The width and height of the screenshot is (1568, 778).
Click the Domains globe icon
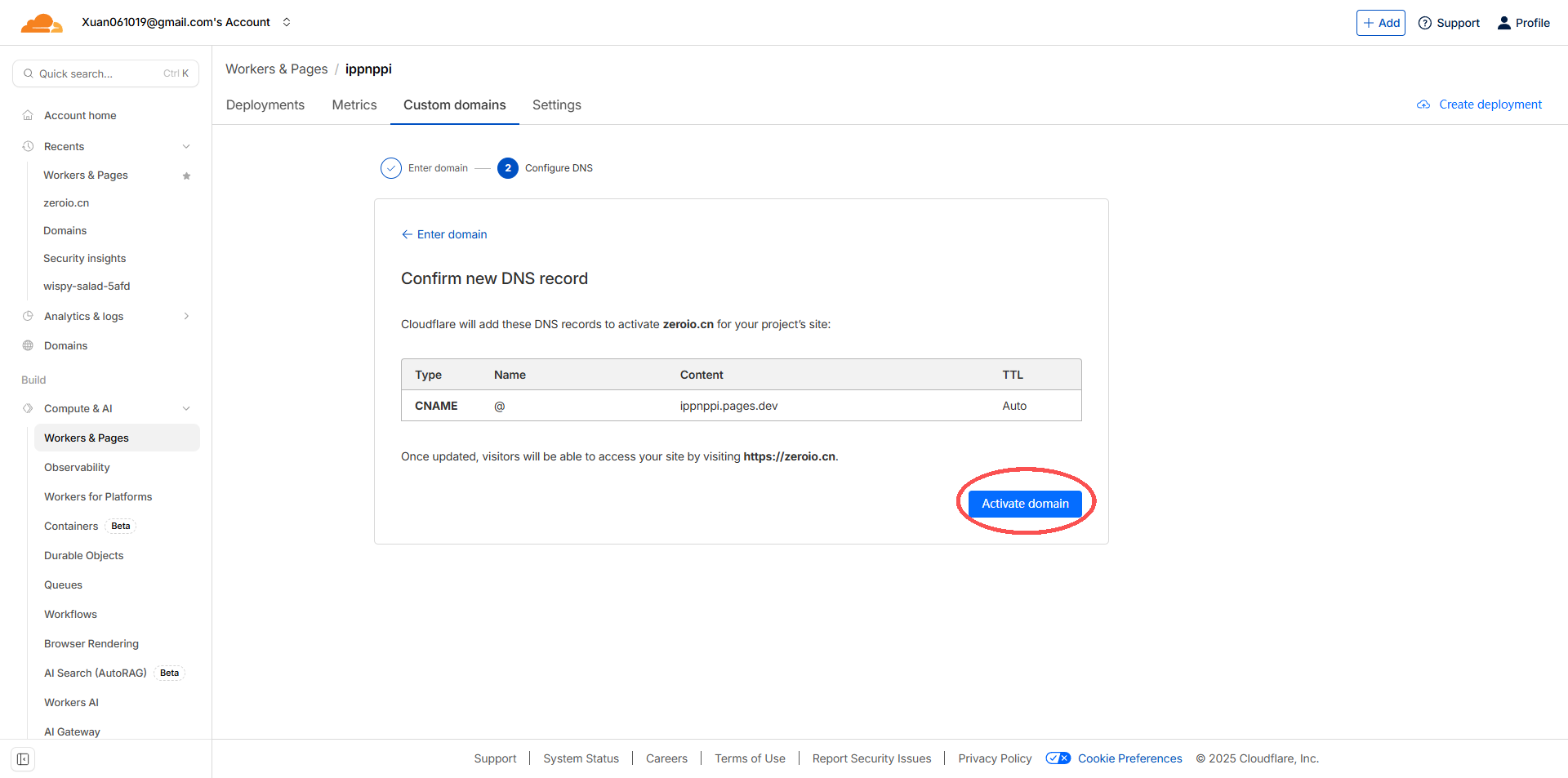pyautogui.click(x=28, y=345)
